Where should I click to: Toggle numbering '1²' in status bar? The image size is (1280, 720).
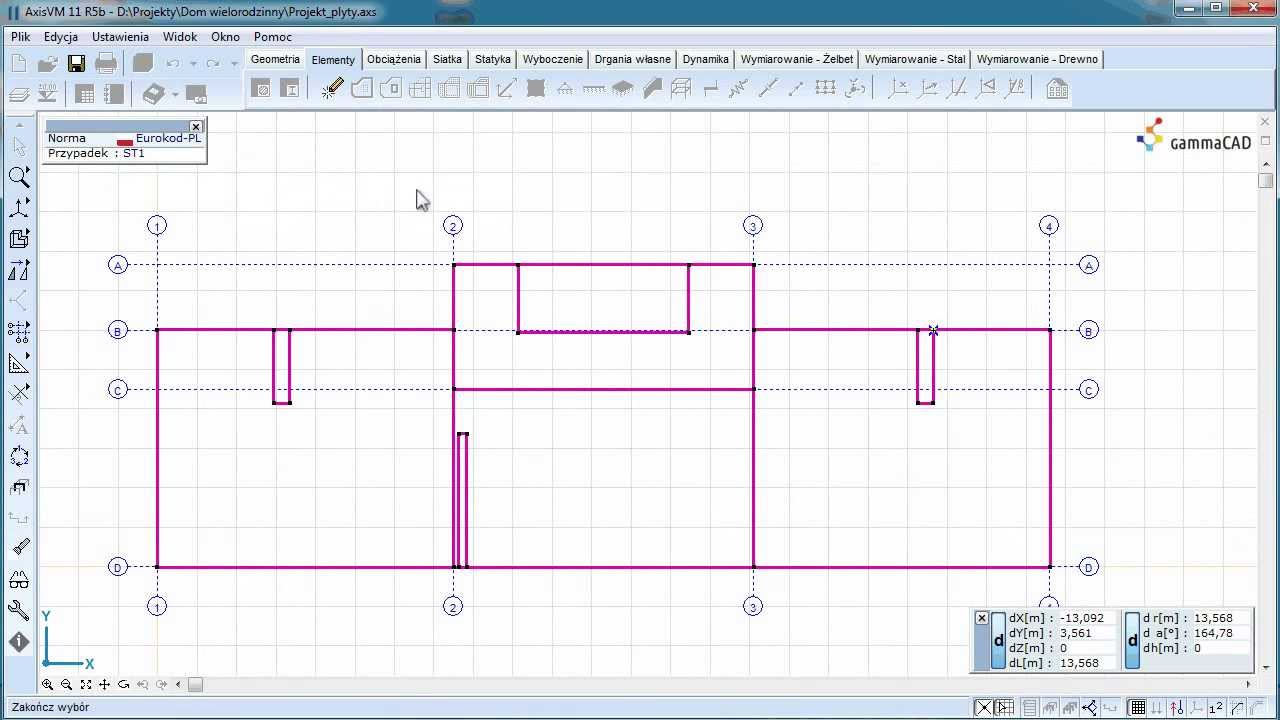[1215, 708]
